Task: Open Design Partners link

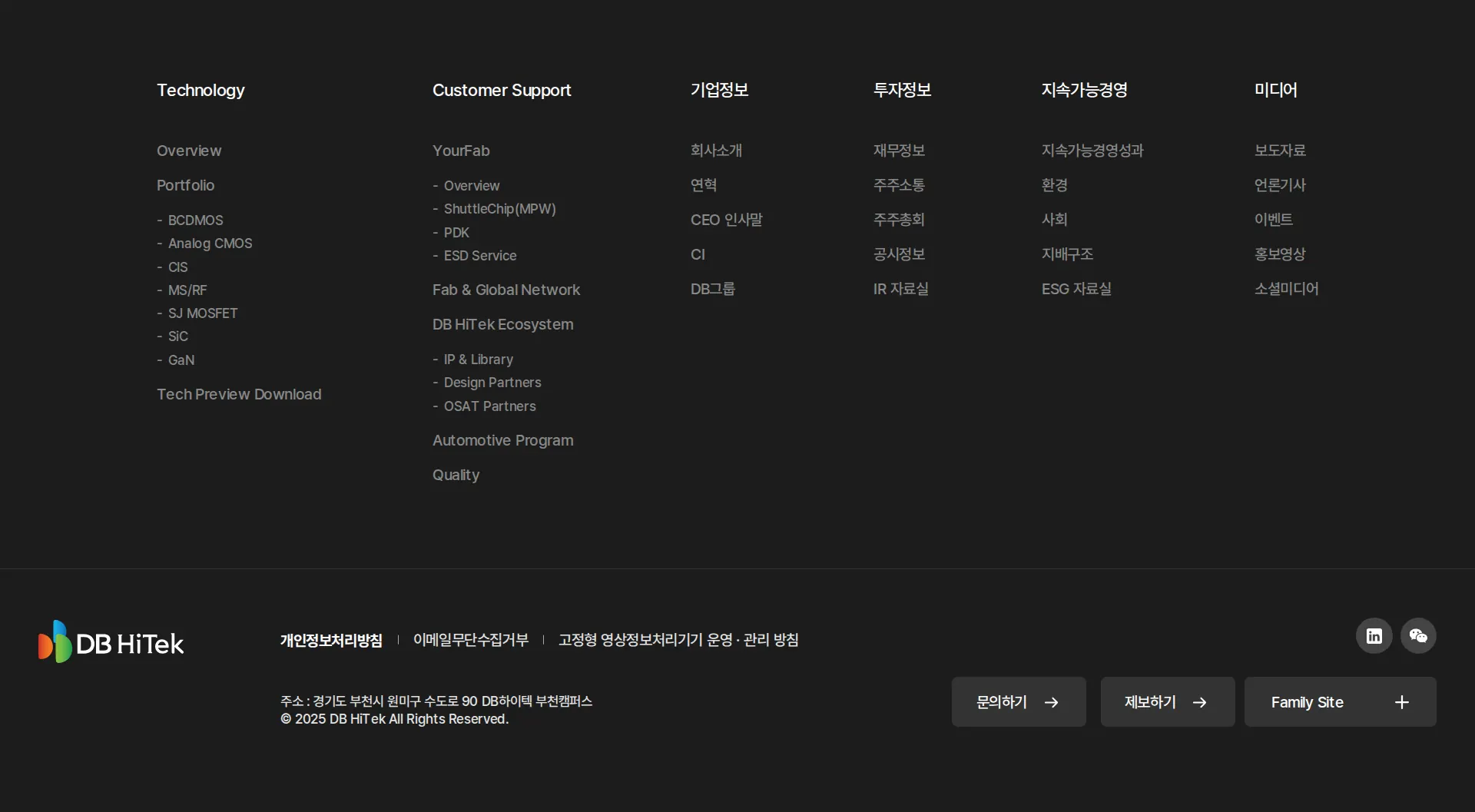Action: point(492,383)
